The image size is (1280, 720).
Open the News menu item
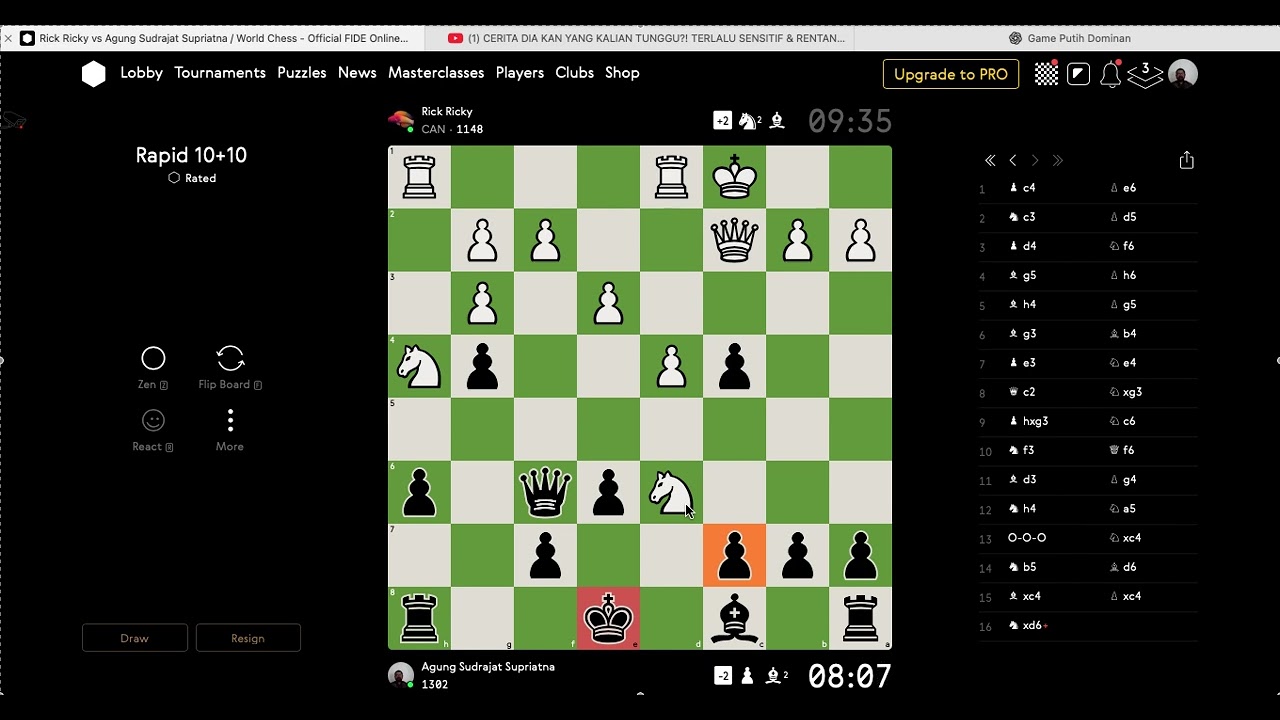[357, 73]
